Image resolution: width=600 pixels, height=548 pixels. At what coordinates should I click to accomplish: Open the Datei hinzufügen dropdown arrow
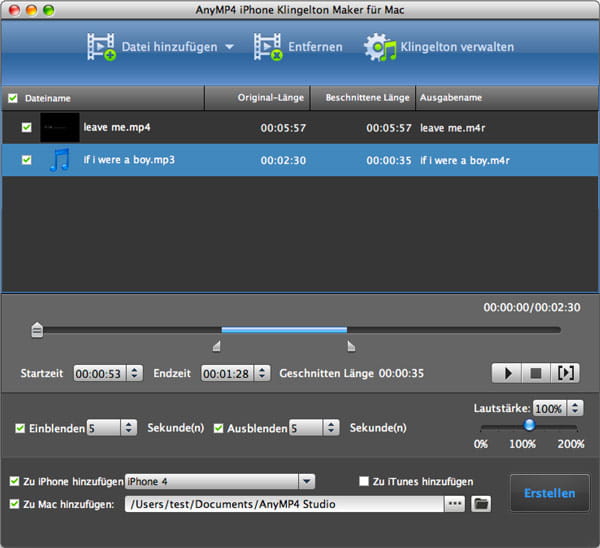pyautogui.click(x=229, y=47)
